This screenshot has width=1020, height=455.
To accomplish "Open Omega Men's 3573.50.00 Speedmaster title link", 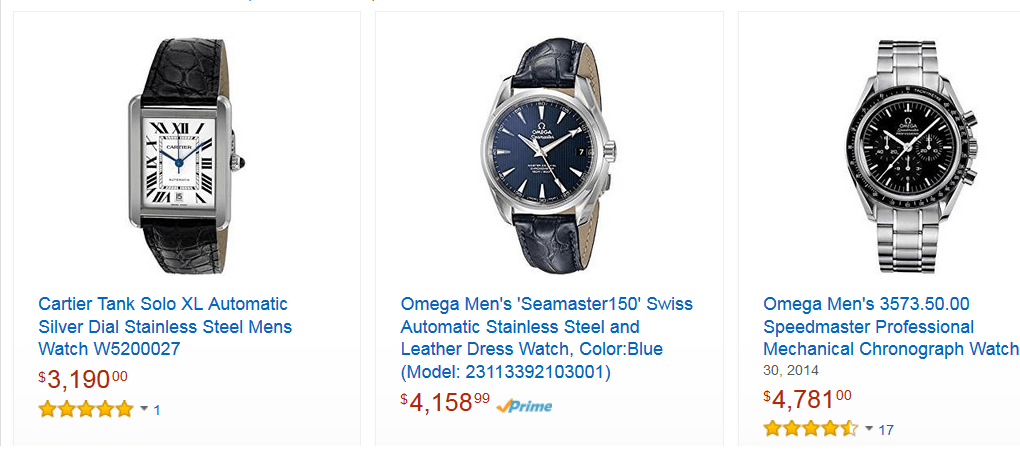I will coord(891,327).
